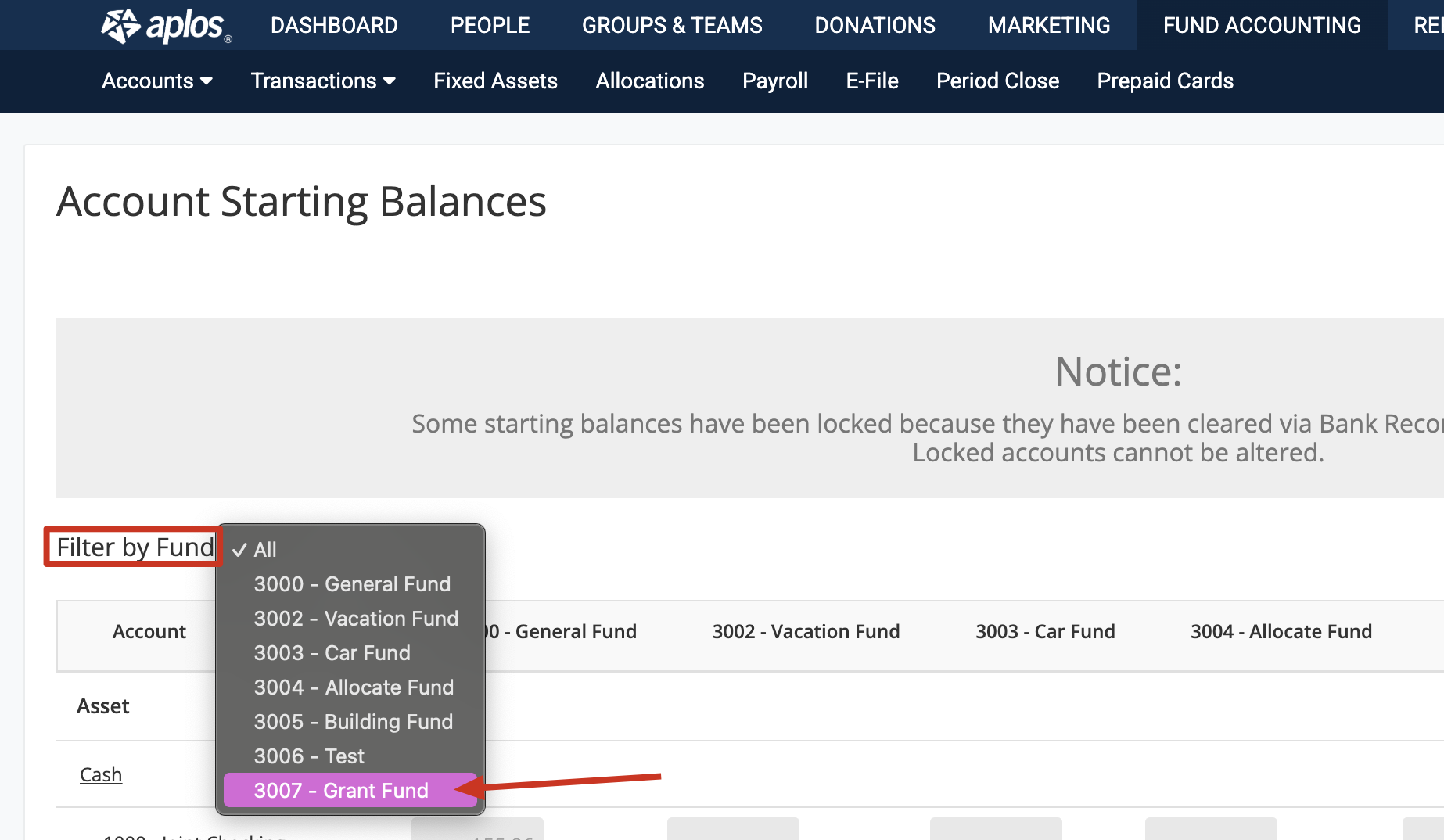
Task: Click the Cash account link
Action: pos(101,774)
